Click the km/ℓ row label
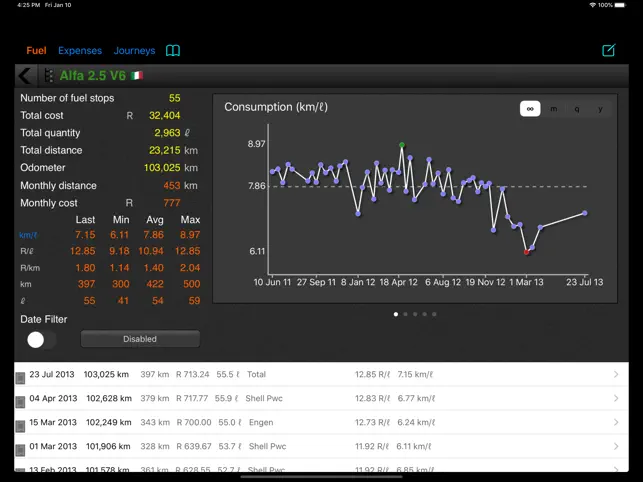The image size is (643, 482). click(x=28, y=235)
